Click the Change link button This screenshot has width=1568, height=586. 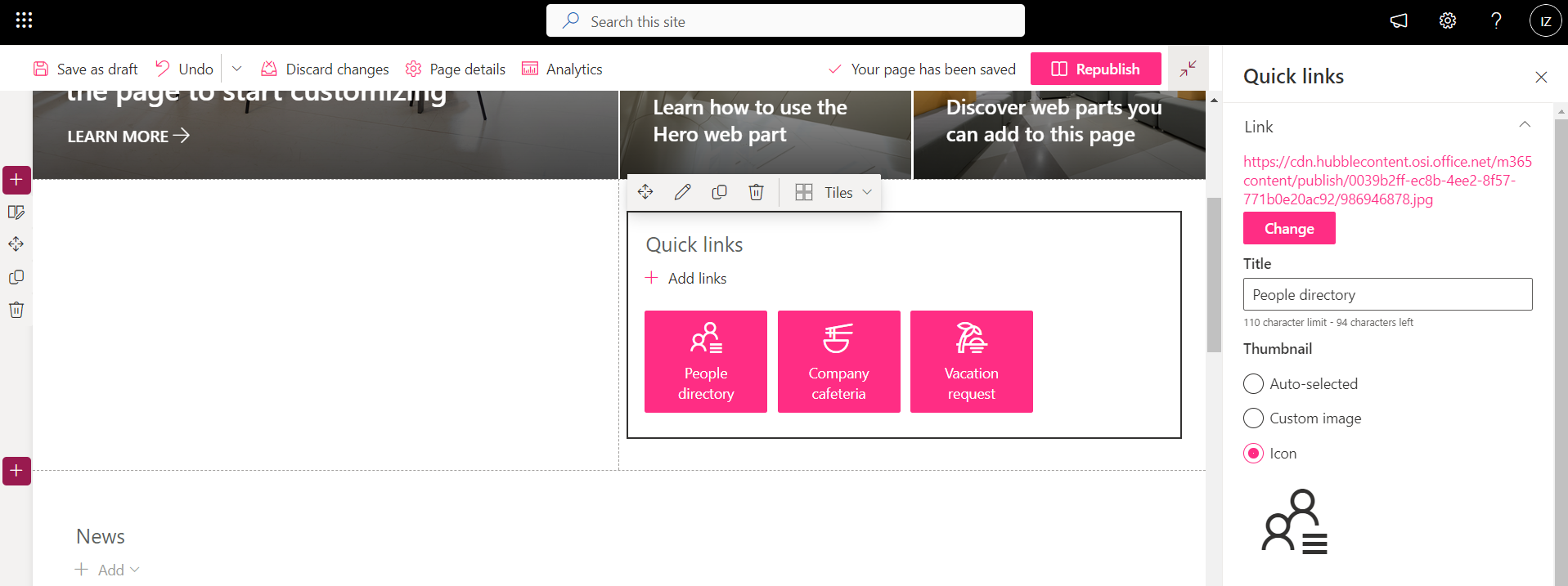tap(1288, 229)
